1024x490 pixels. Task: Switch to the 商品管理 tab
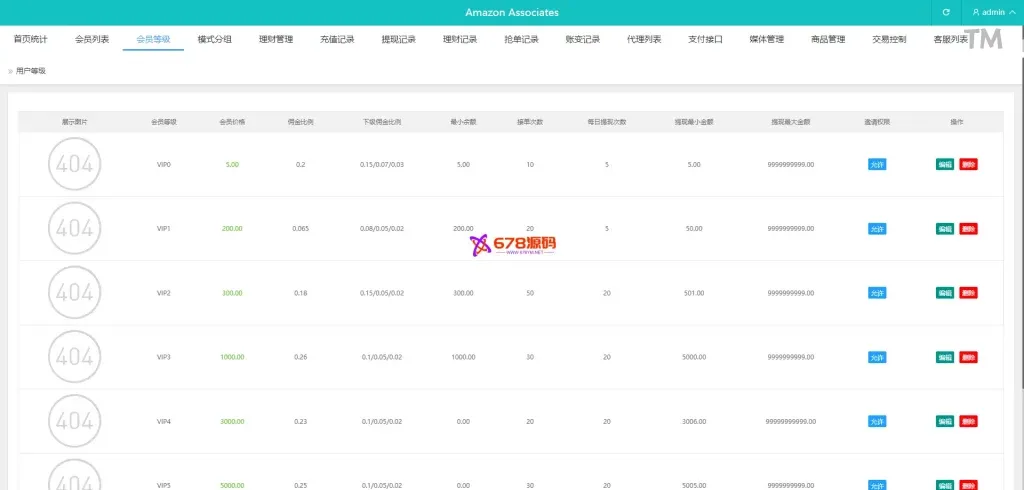[x=828, y=40]
